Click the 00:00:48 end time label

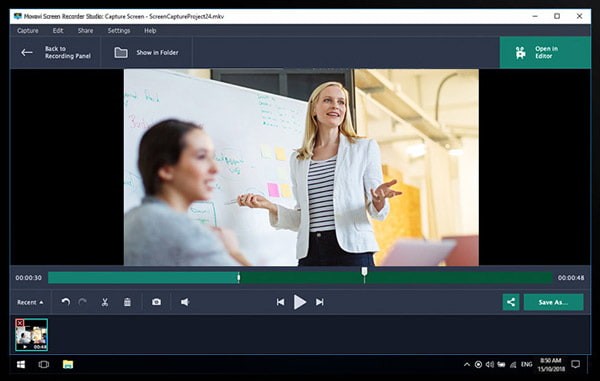click(x=571, y=278)
